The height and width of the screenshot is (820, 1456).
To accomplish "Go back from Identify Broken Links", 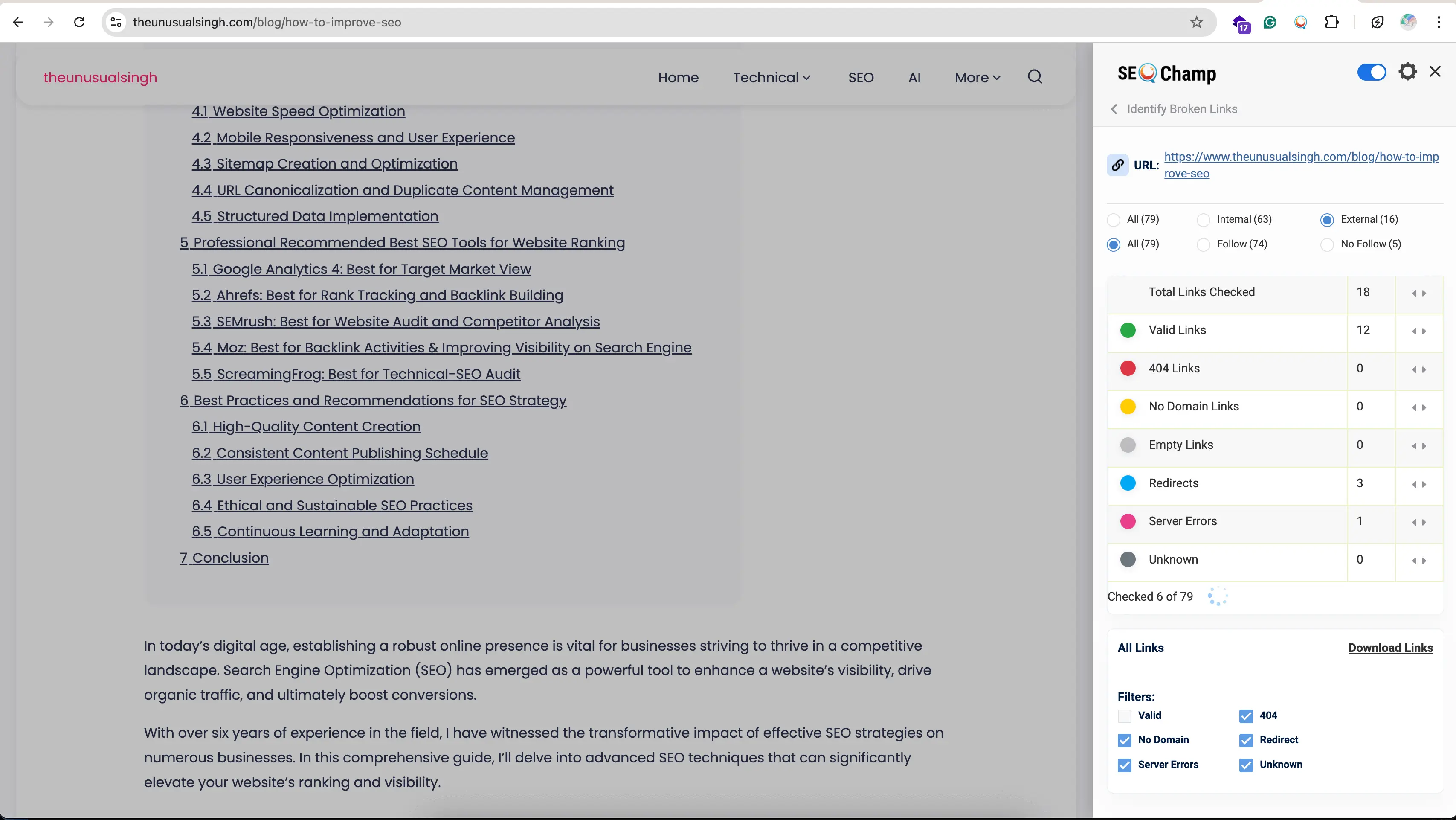I will 1114,109.
